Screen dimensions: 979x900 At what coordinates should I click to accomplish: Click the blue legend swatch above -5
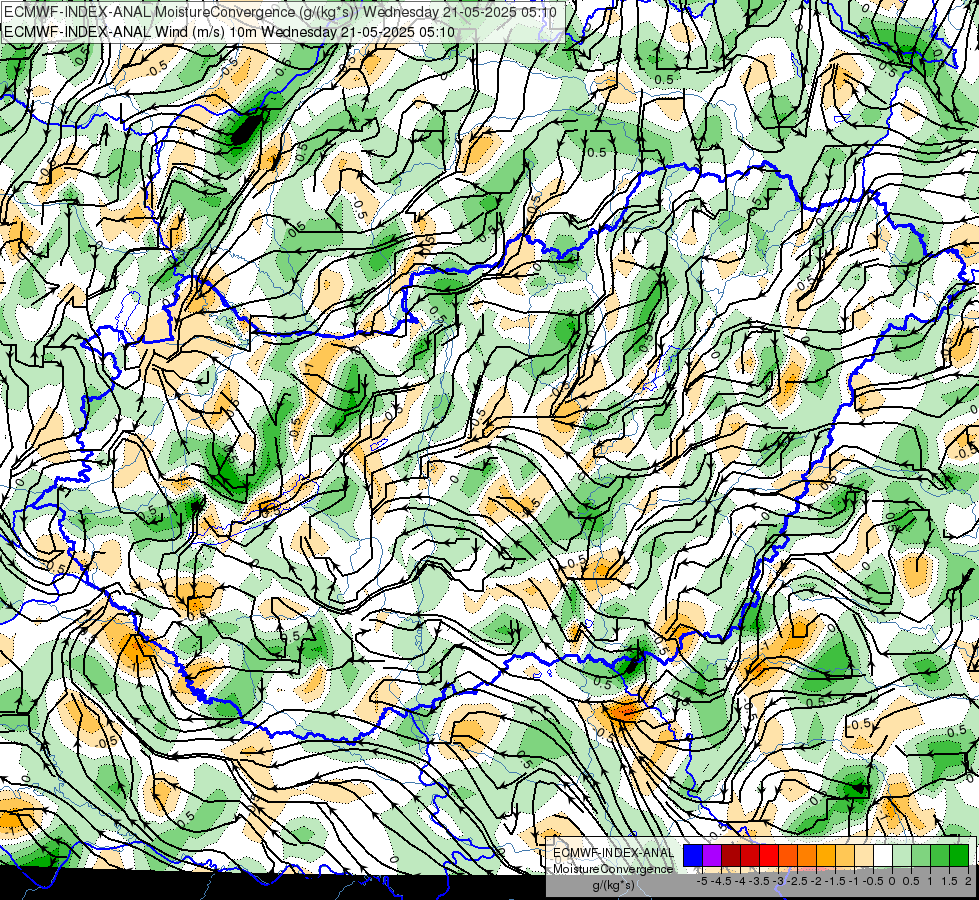tap(693, 856)
